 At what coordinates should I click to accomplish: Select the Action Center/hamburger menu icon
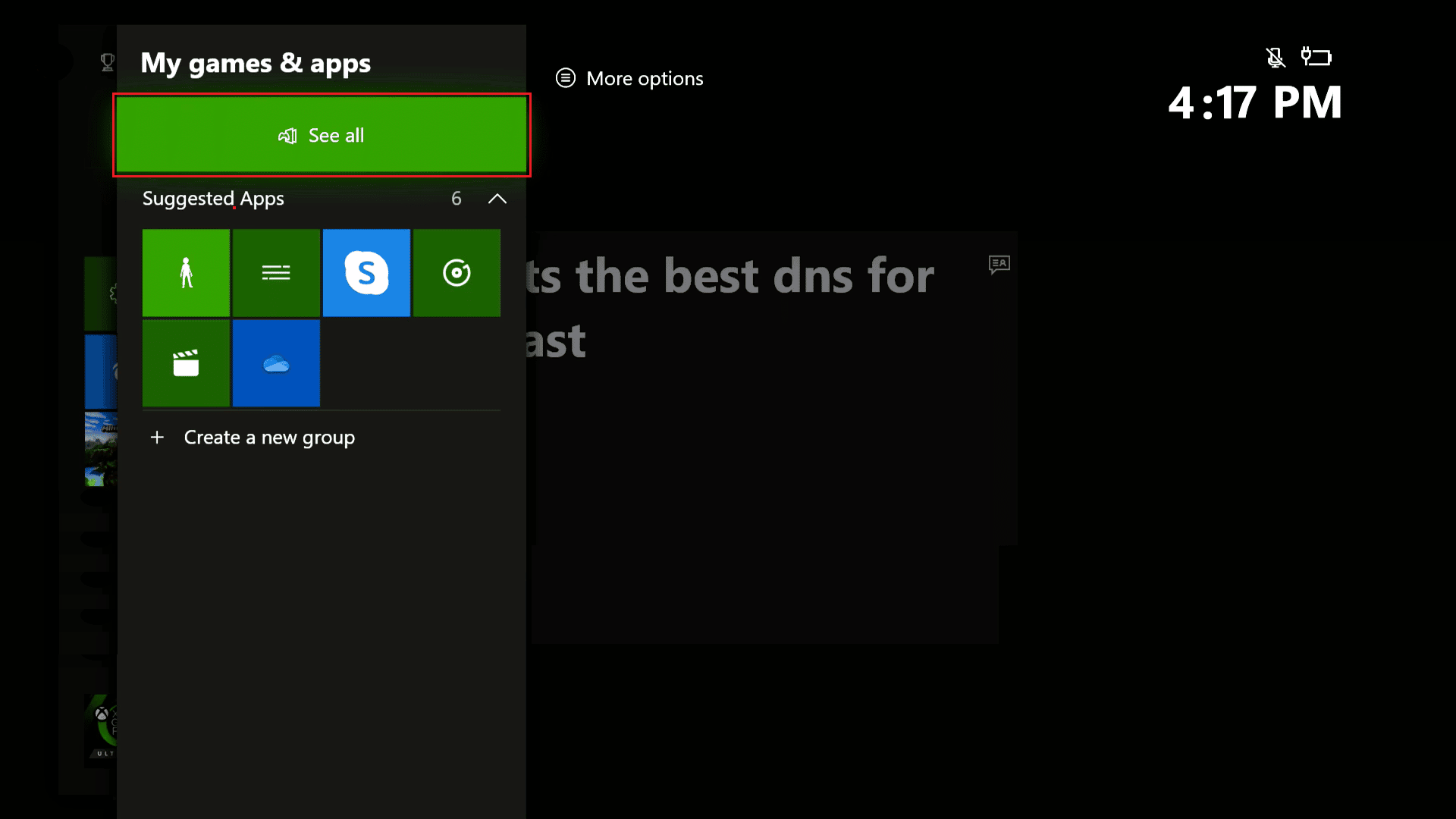(x=276, y=272)
